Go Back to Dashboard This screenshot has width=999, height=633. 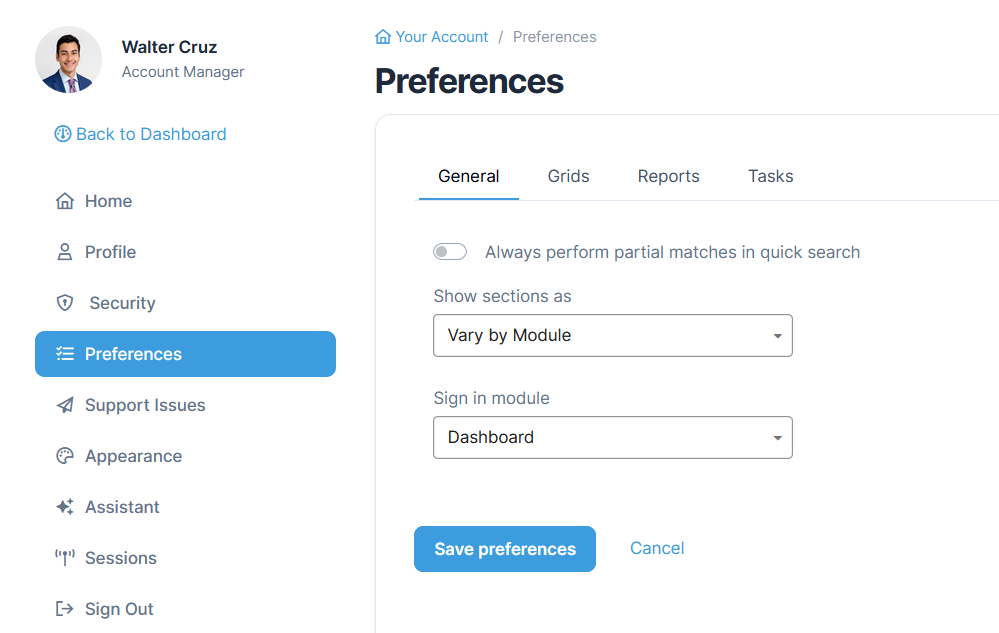pyautogui.click(x=140, y=134)
